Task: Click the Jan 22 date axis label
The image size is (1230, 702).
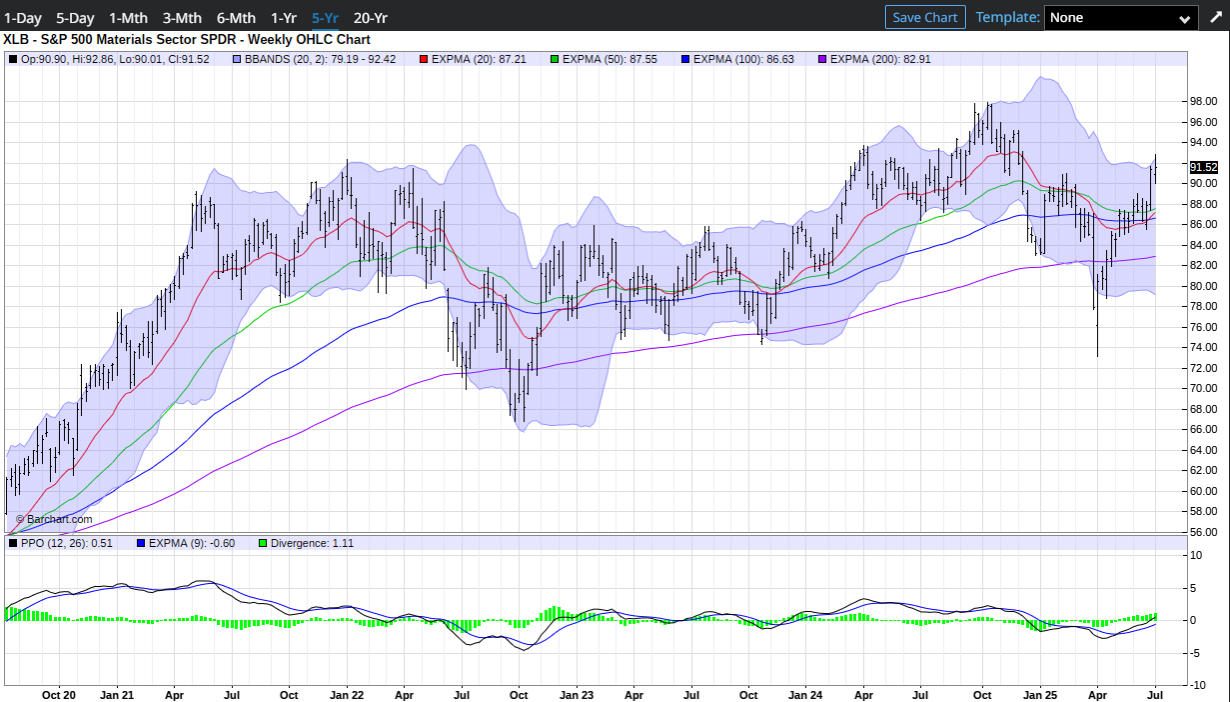Action: point(346,693)
